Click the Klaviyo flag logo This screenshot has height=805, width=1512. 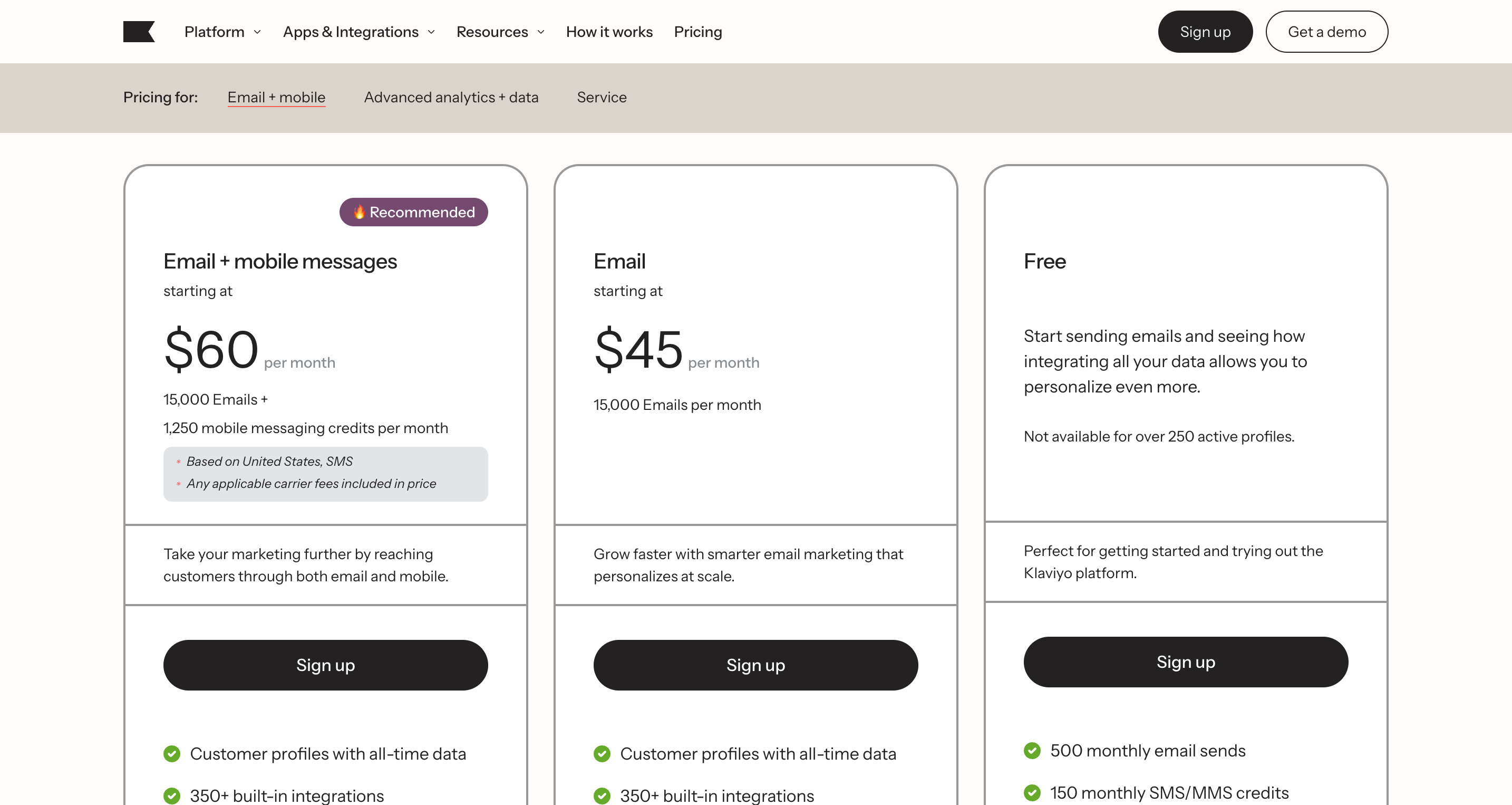tap(139, 32)
